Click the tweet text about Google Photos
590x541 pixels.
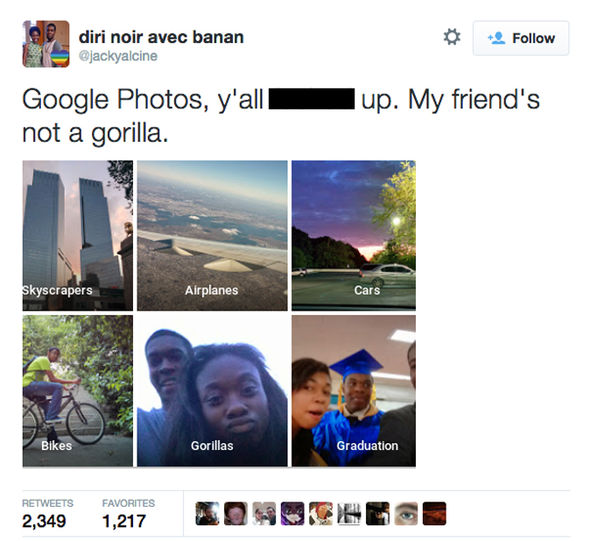(281, 115)
